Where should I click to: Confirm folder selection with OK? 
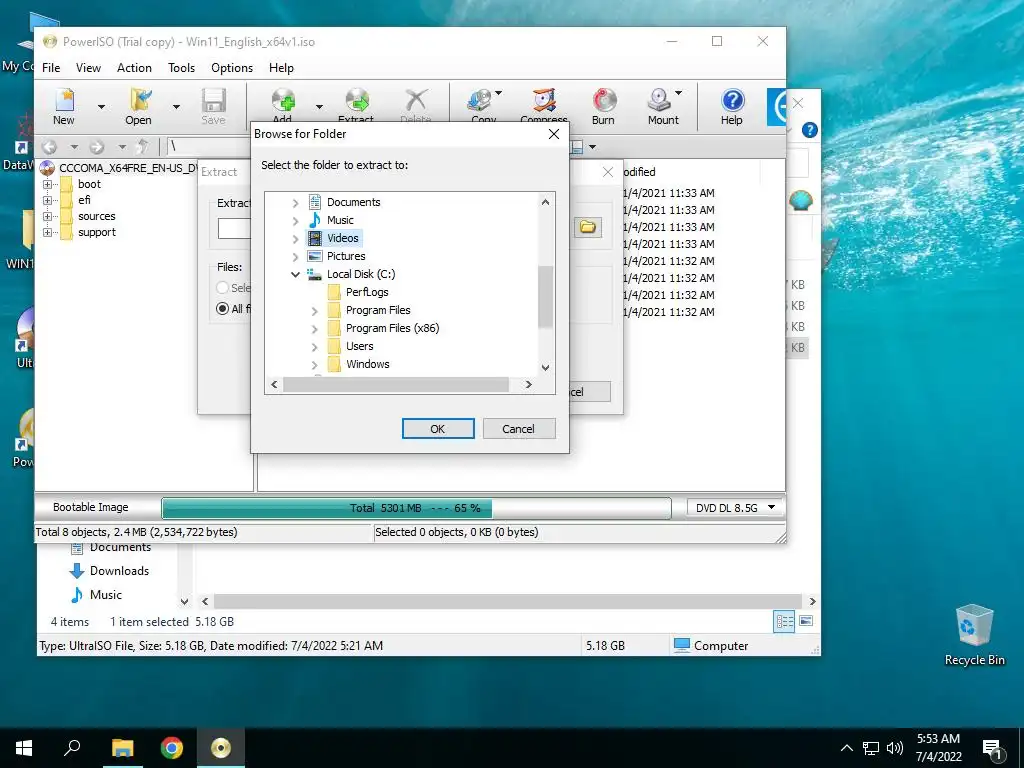pos(438,429)
